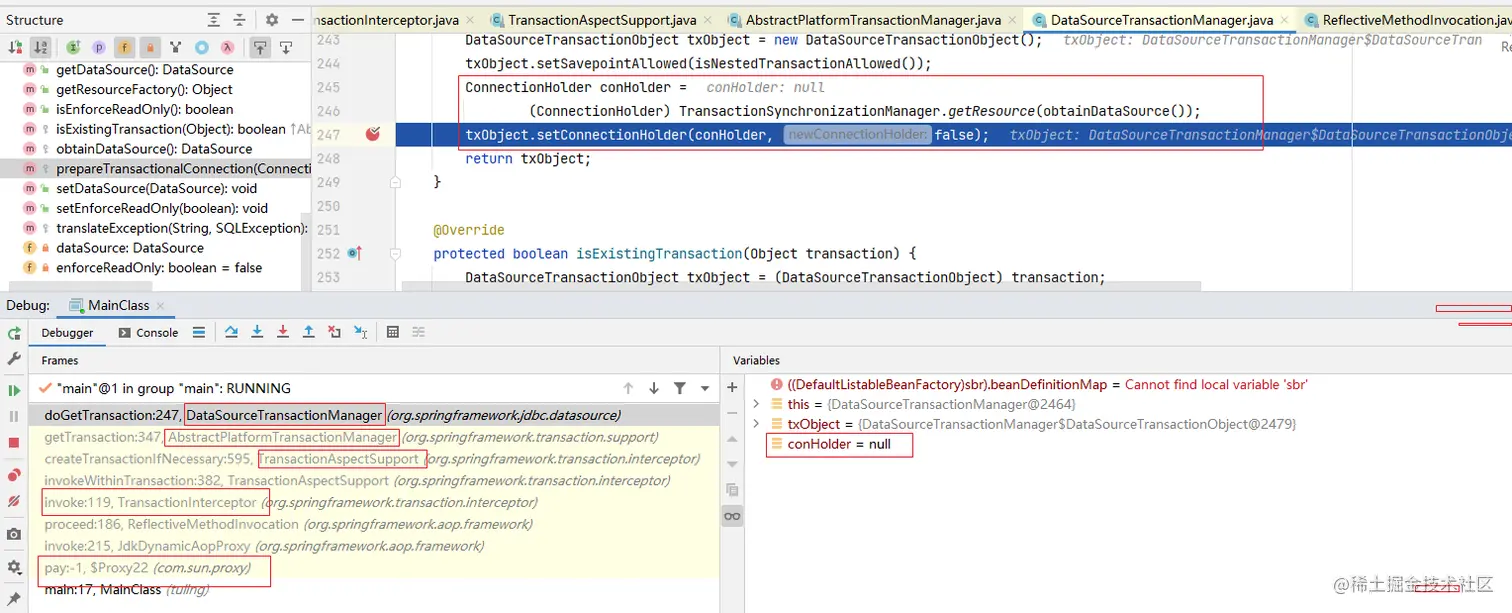Click the Rerun MainClass icon

[x=14, y=334]
